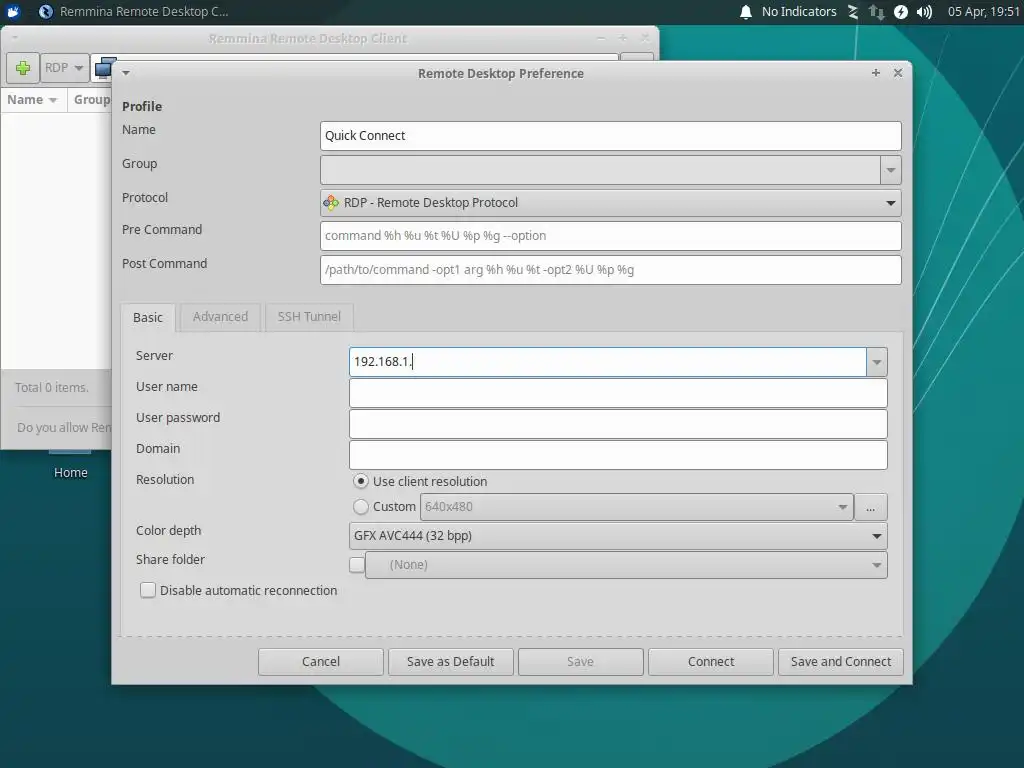The height and width of the screenshot is (768, 1024).
Task: Click the Connect button
Action: (x=711, y=662)
